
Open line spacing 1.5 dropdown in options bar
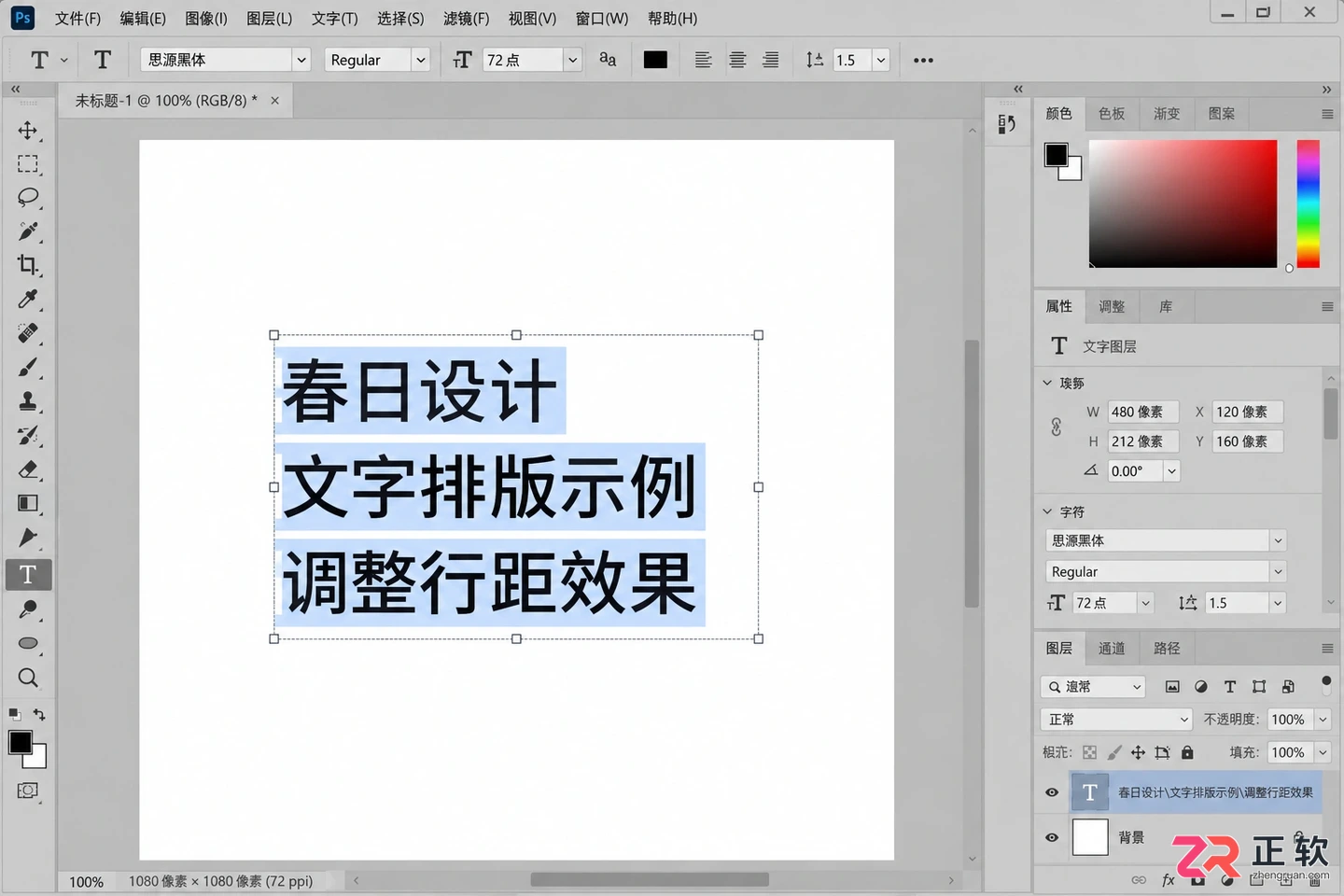pos(880,60)
